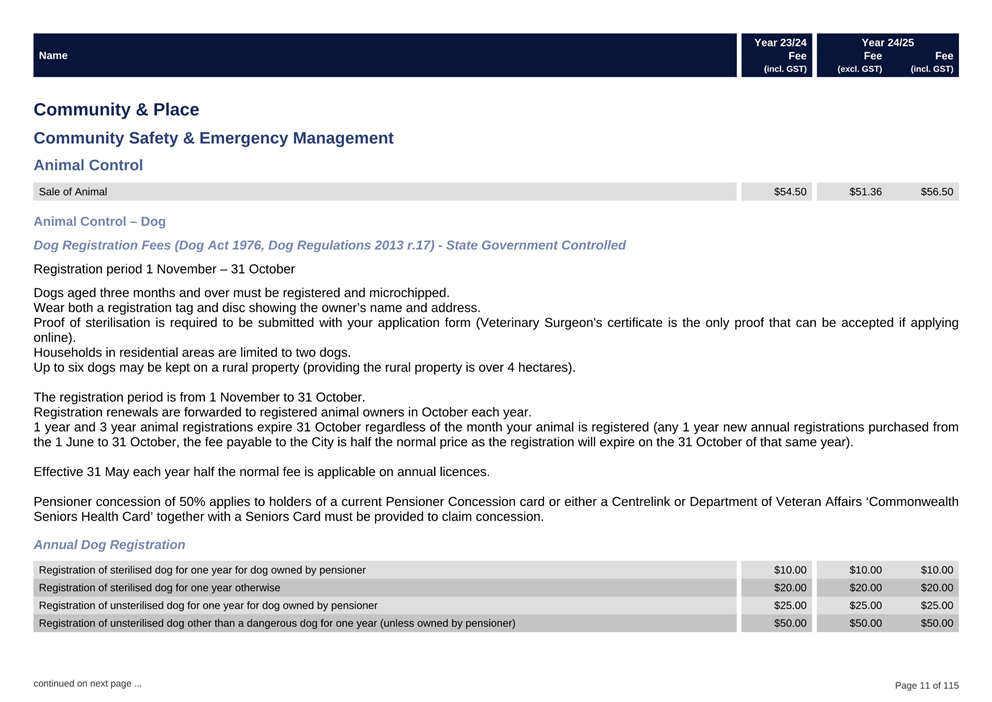Viewport: 992px width, 702px height.
Task: Select the "Sale of Animal" row label
Action: tap(72, 192)
